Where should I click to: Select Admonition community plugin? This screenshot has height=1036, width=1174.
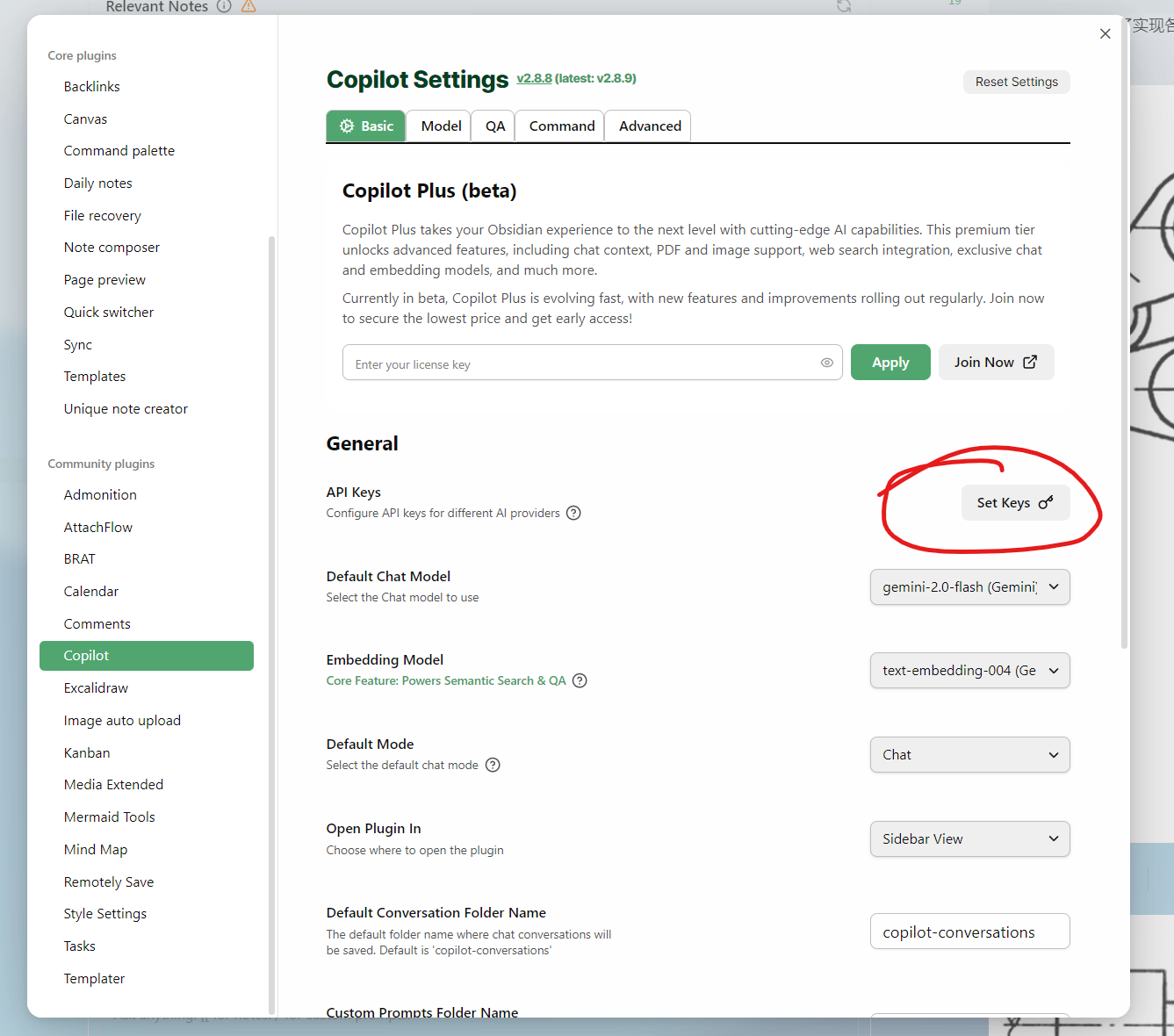tap(147, 494)
